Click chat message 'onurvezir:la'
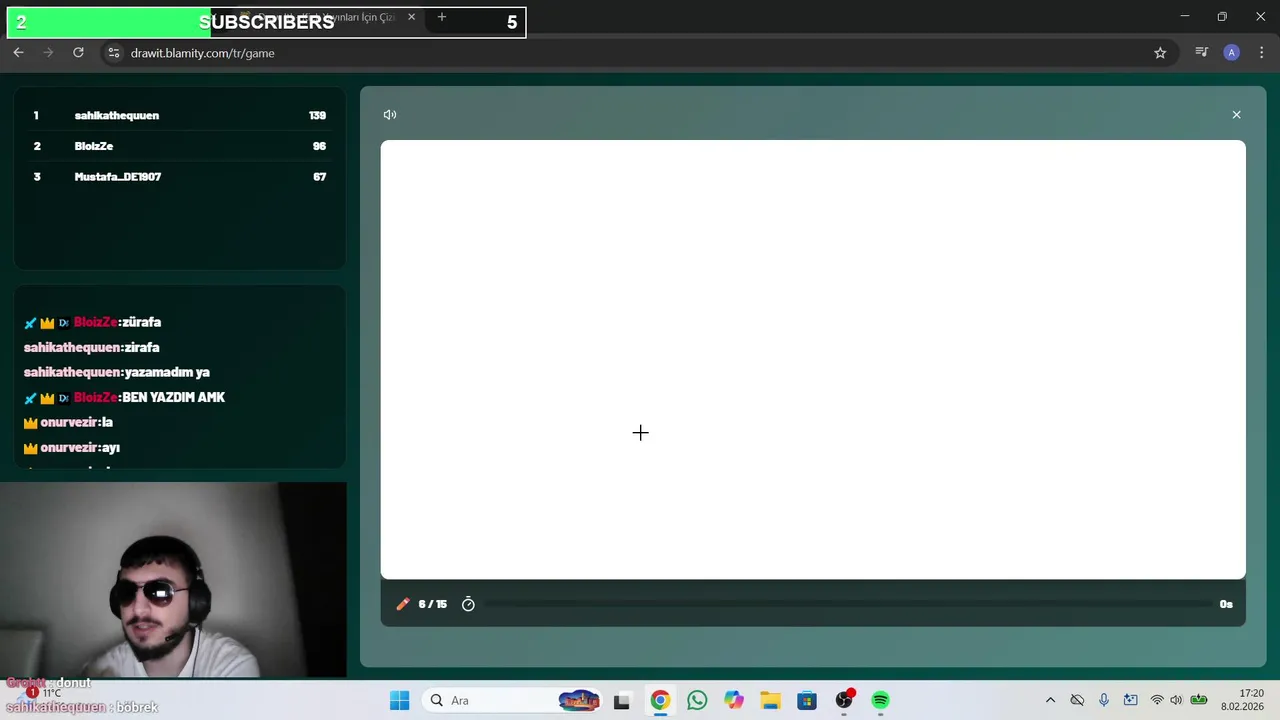 (77, 423)
